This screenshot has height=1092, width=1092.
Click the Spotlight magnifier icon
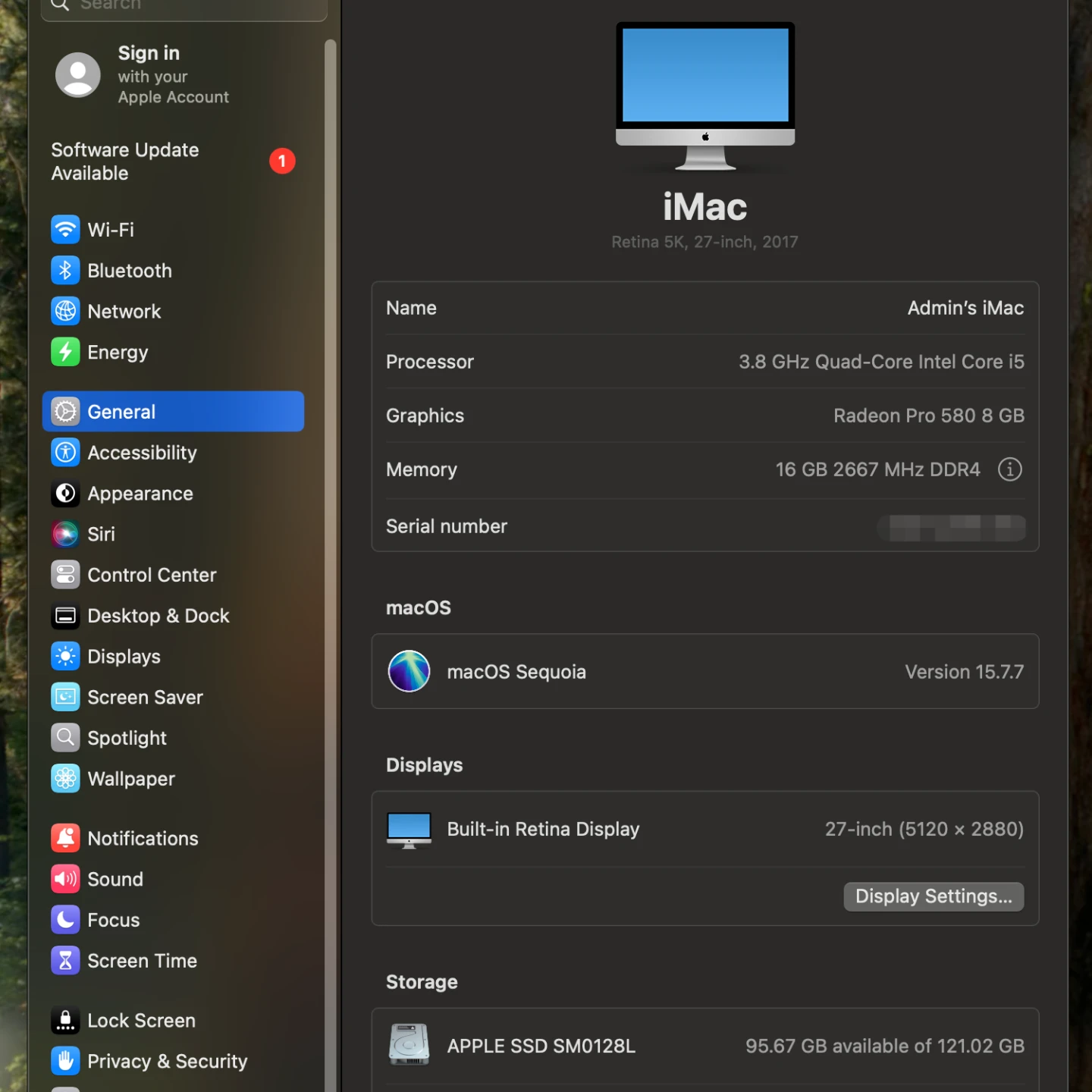[65, 738]
